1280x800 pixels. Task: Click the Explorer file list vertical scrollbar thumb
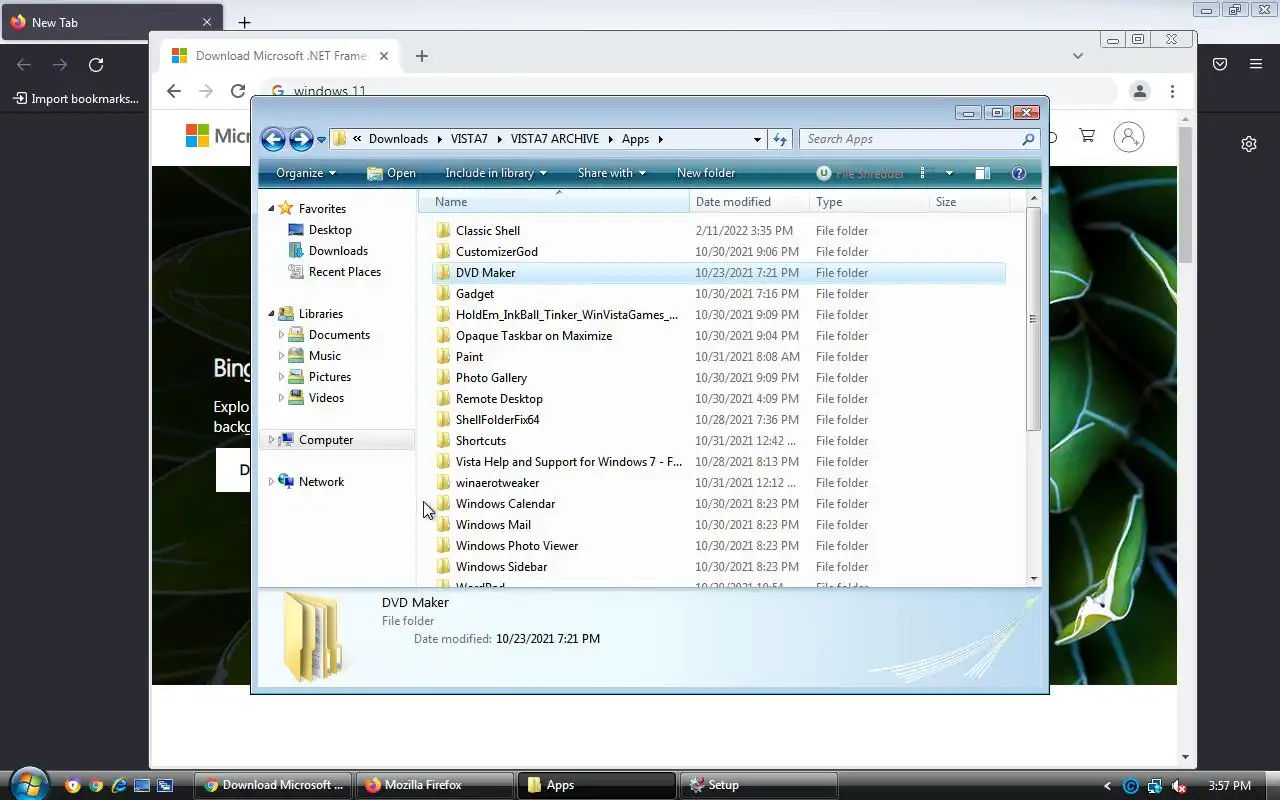click(x=1034, y=319)
